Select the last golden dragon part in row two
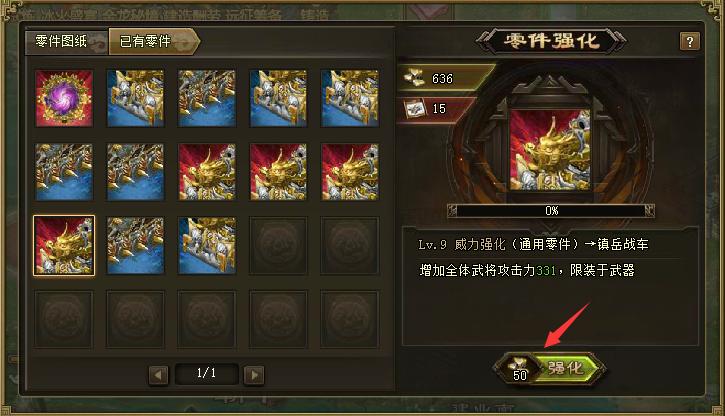Viewport: 725px width, 416px height. (x=350, y=172)
